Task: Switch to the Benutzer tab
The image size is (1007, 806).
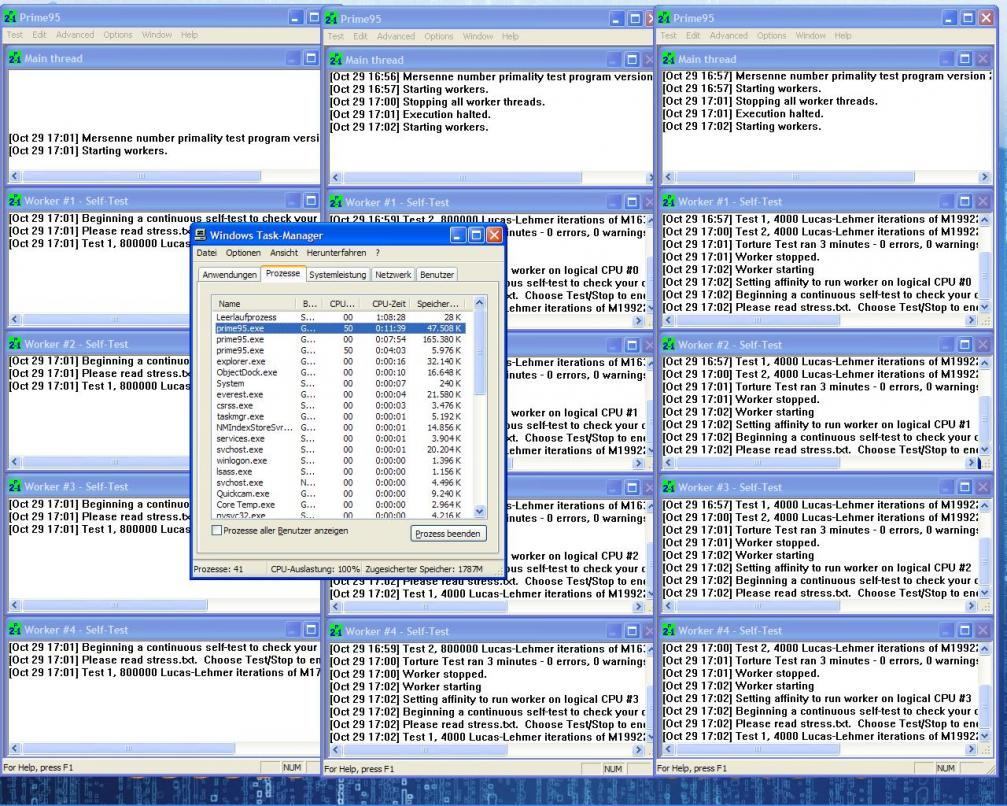Action: point(437,275)
